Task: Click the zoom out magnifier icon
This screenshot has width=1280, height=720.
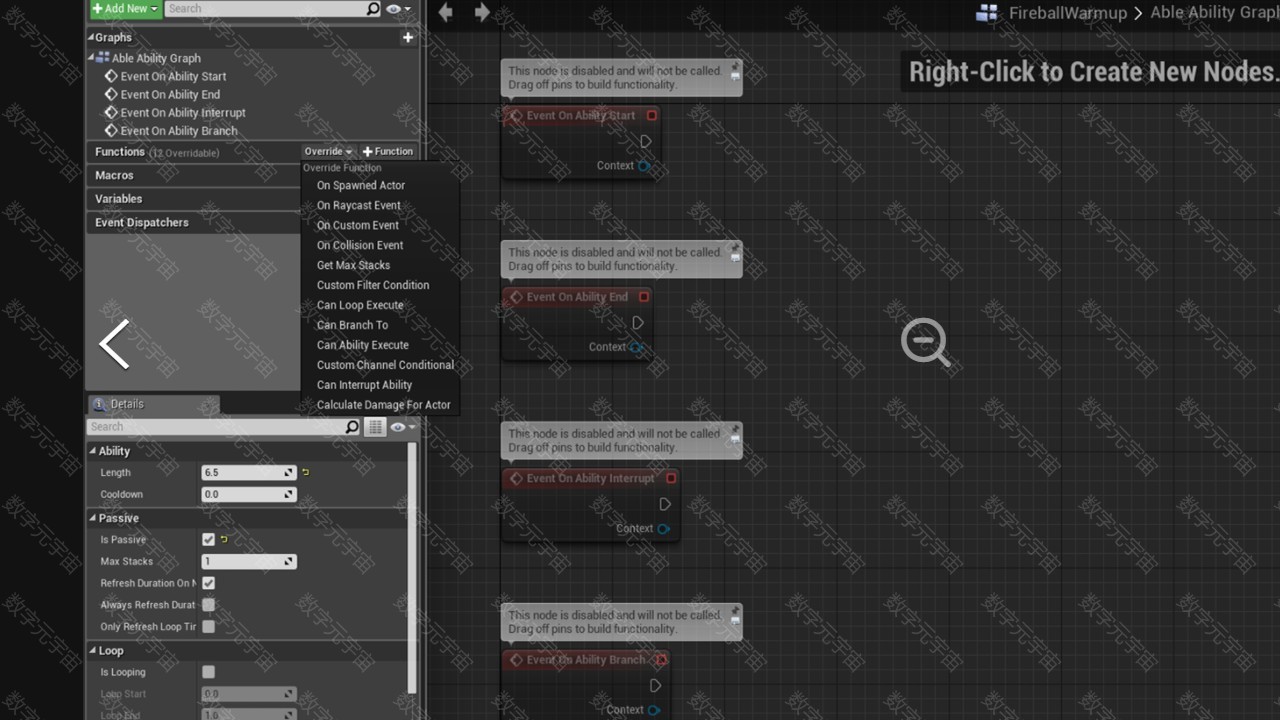Action: (x=925, y=342)
